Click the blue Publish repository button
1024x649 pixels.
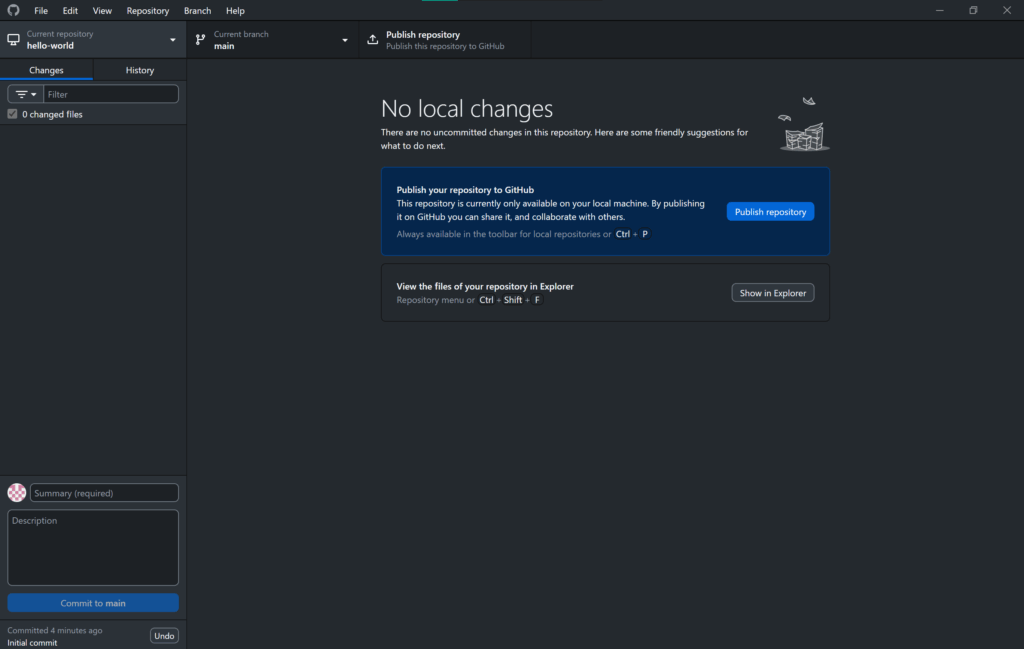tap(770, 212)
